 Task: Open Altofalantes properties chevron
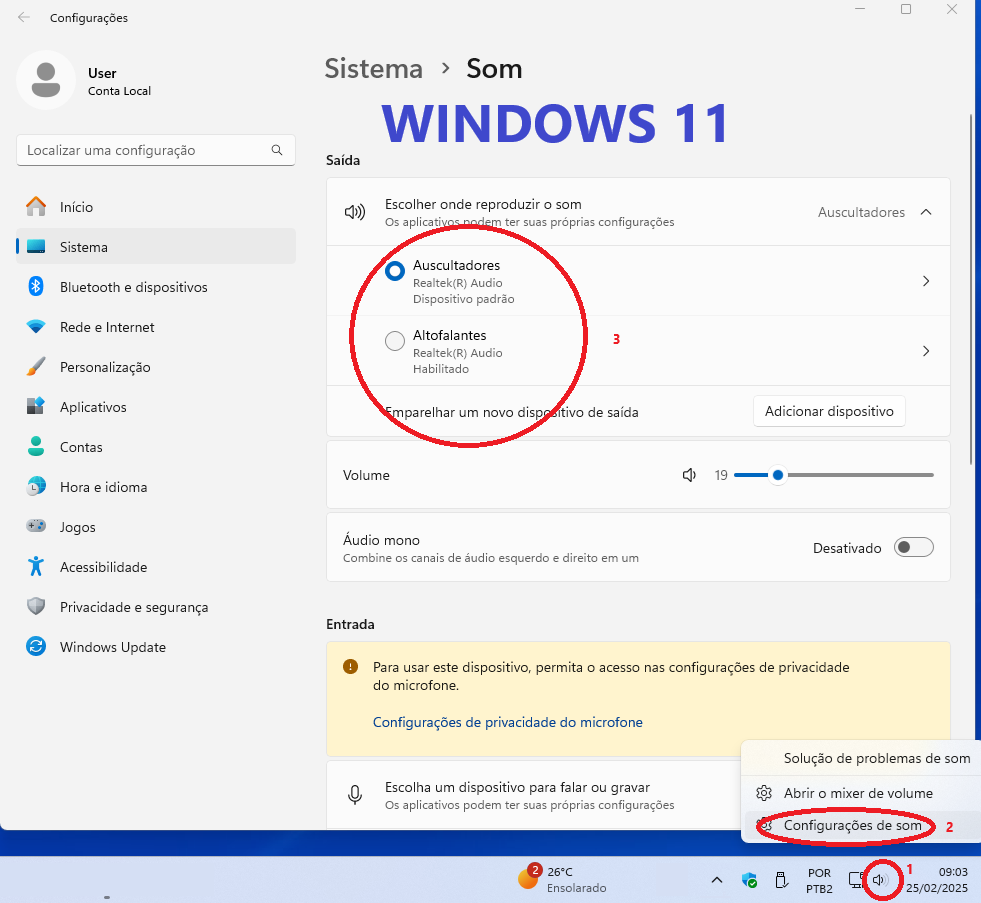point(926,351)
